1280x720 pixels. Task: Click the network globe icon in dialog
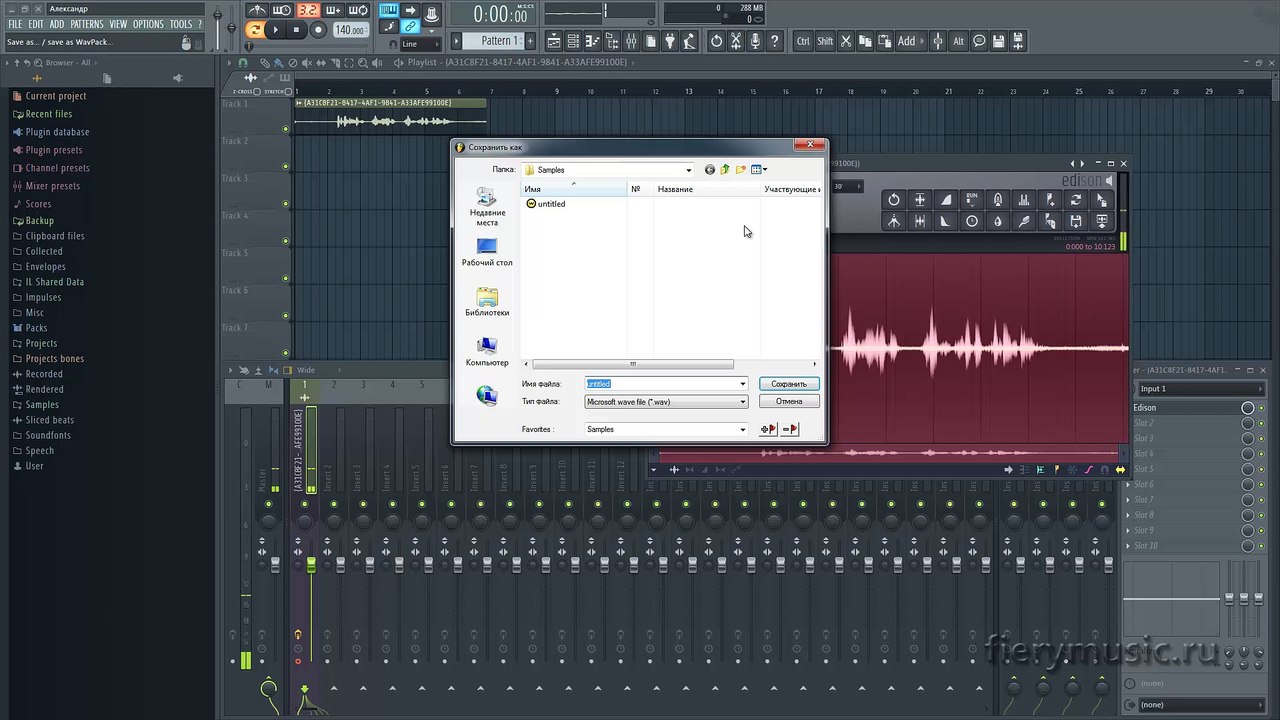pyautogui.click(x=487, y=396)
